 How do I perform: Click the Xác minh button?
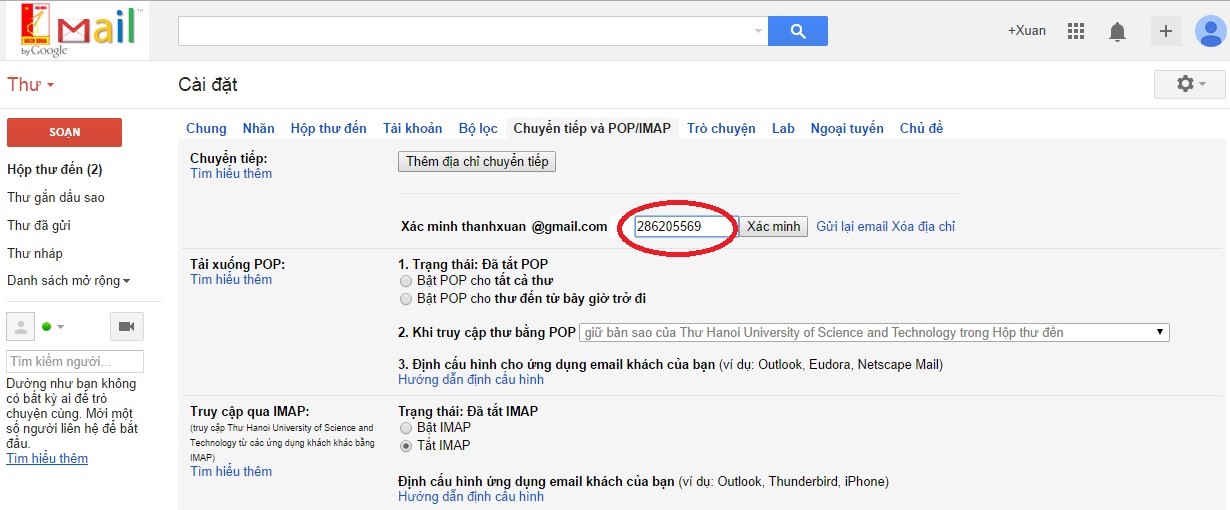click(x=773, y=226)
